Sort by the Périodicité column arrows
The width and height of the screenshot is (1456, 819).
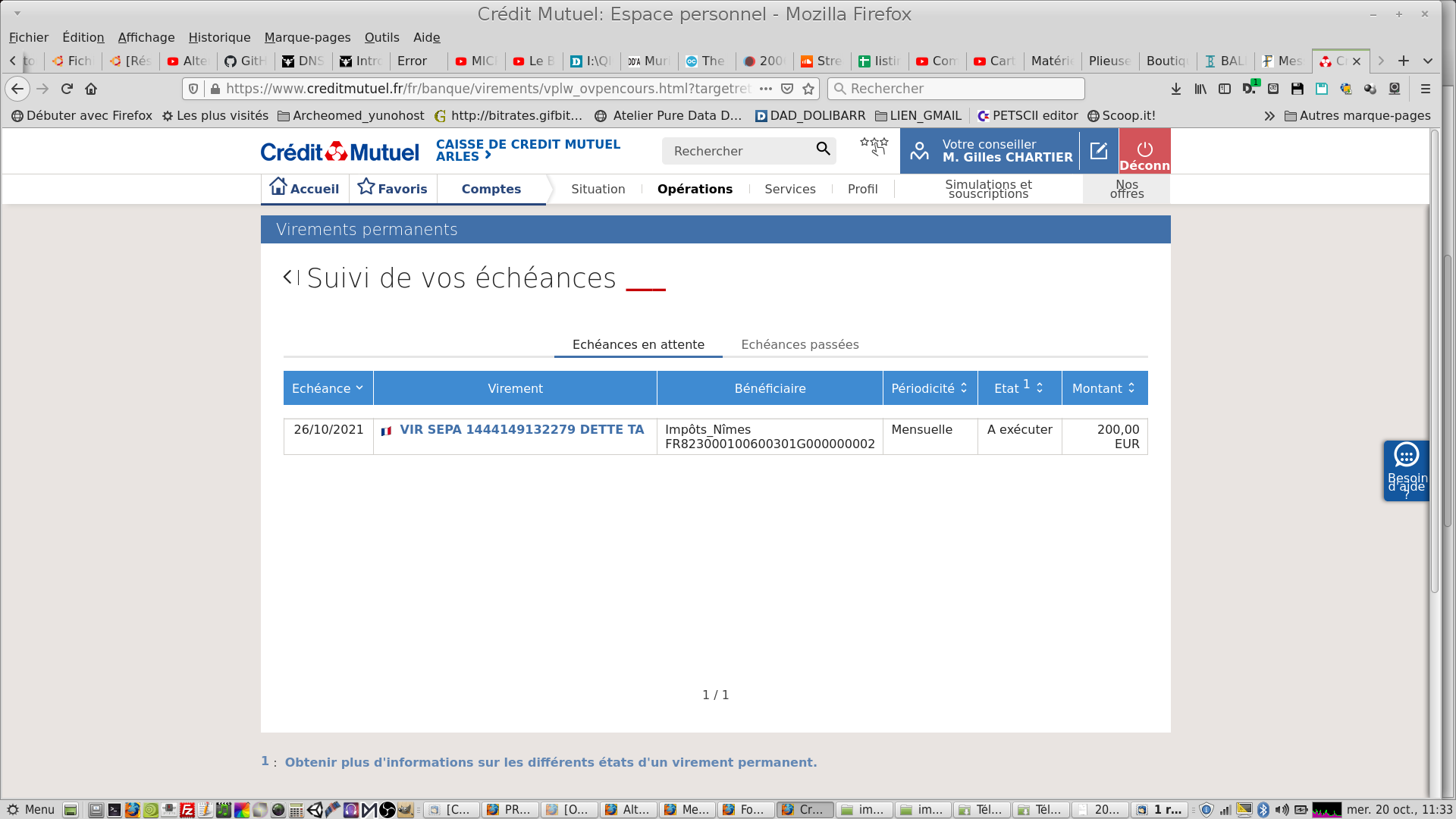tap(964, 388)
